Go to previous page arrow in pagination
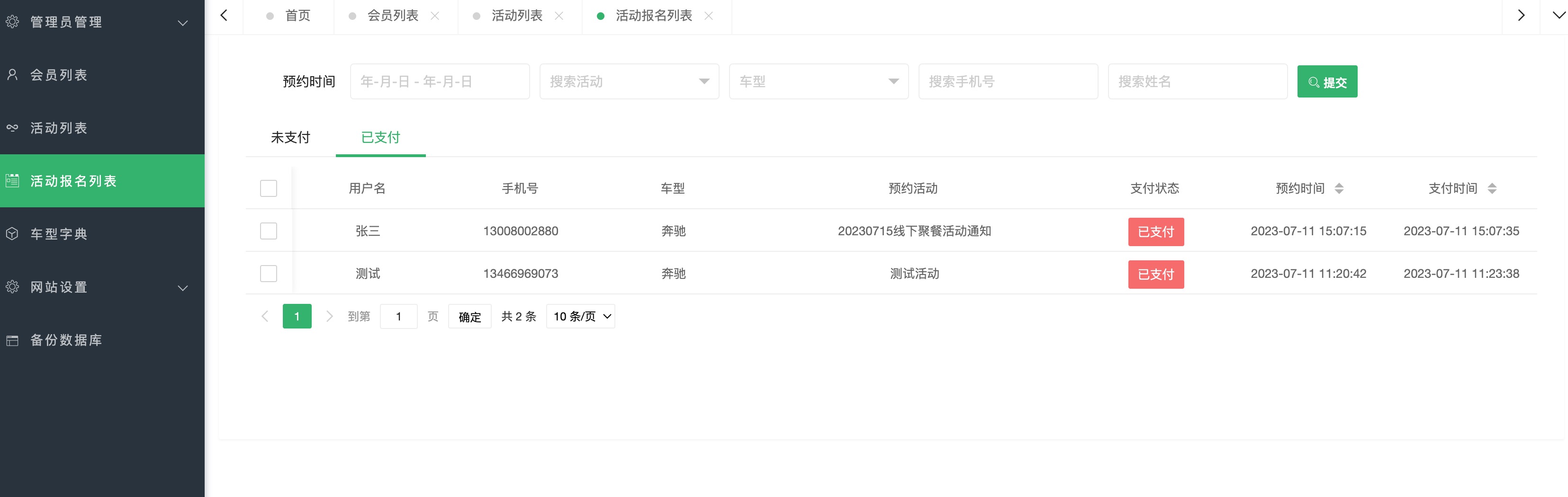The height and width of the screenshot is (497, 1568). tap(265, 316)
